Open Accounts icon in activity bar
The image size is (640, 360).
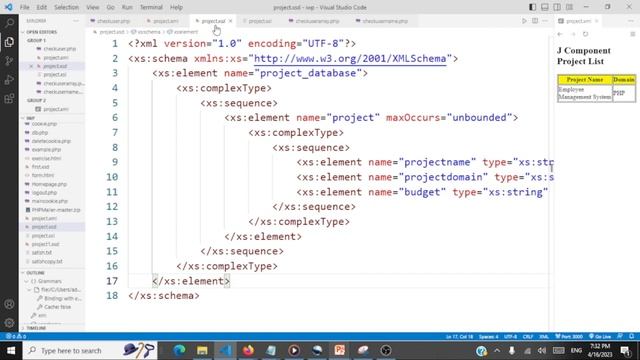pos(9,304)
